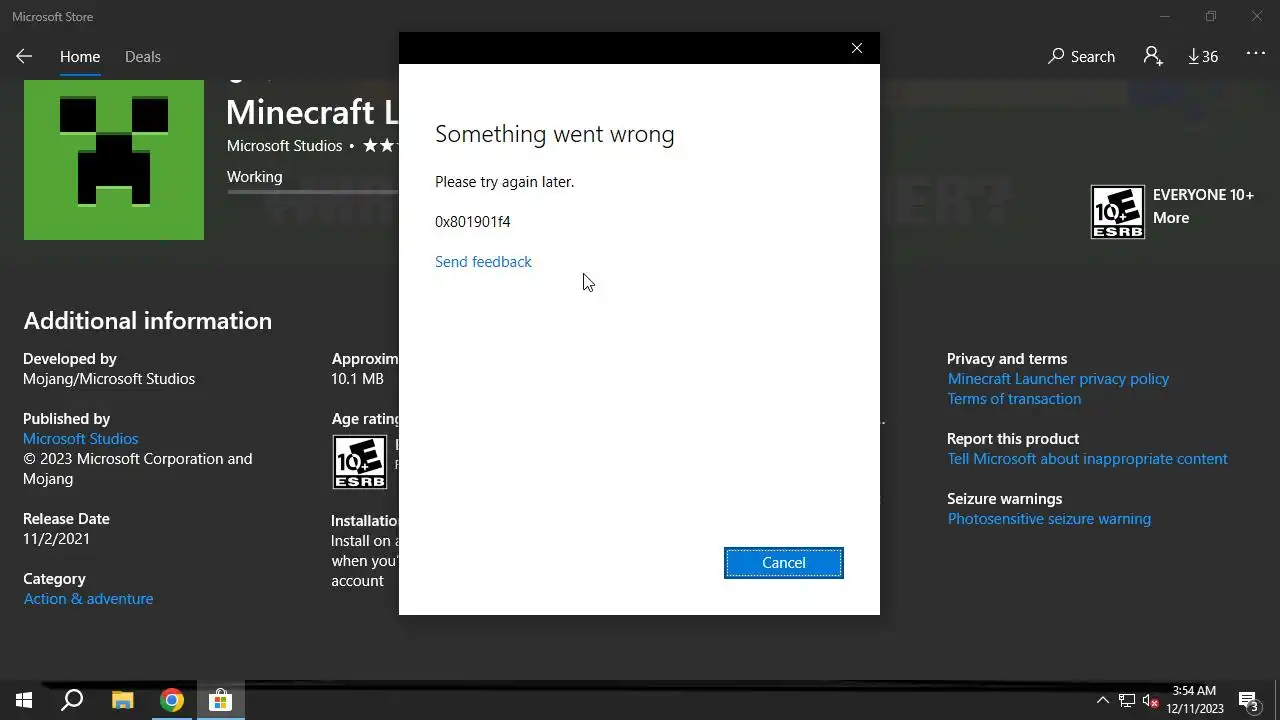1280x720 pixels.
Task: Close the error dialog with the X
Action: 857,48
